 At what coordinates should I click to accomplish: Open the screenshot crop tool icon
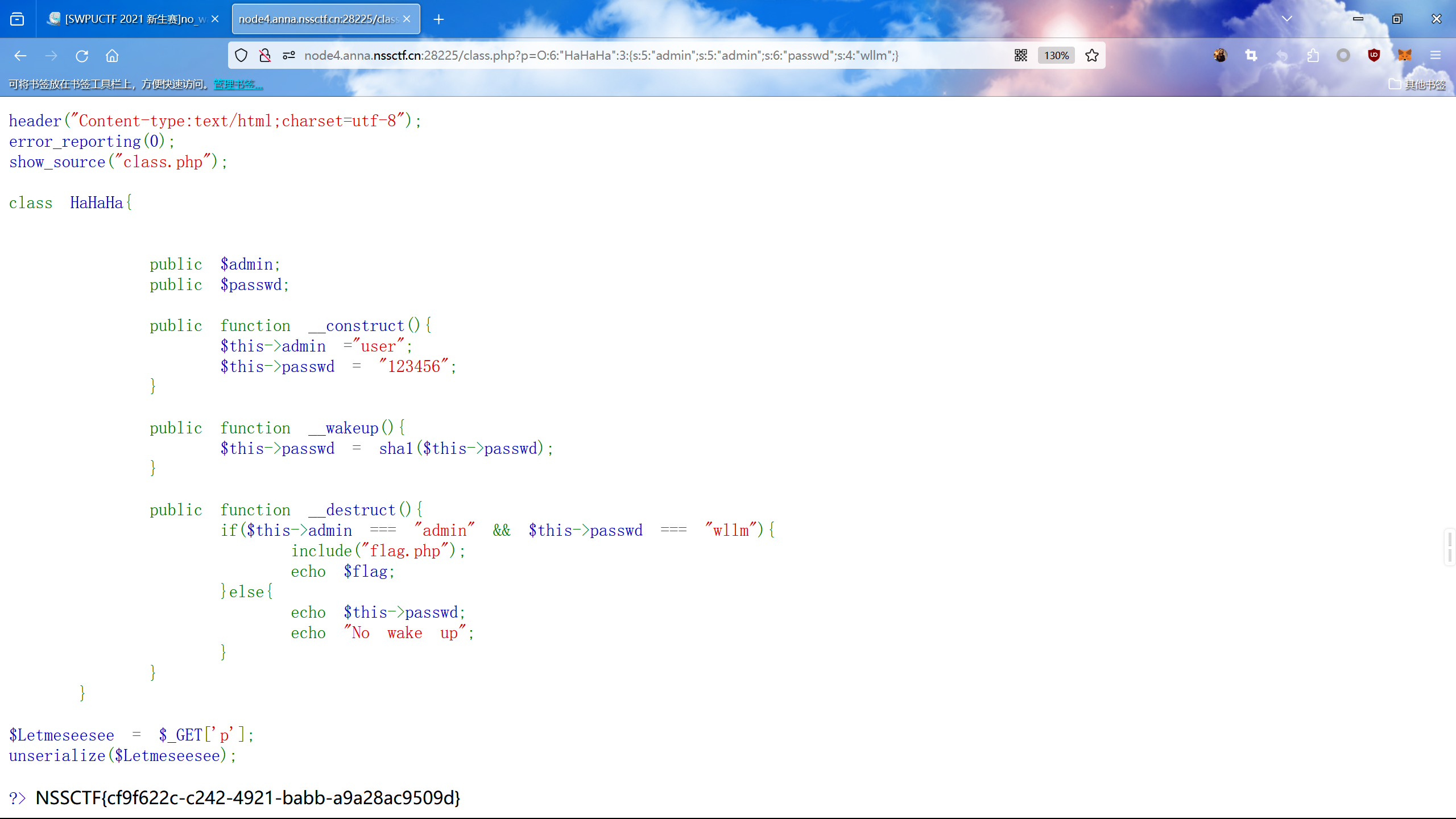coord(1251,55)
